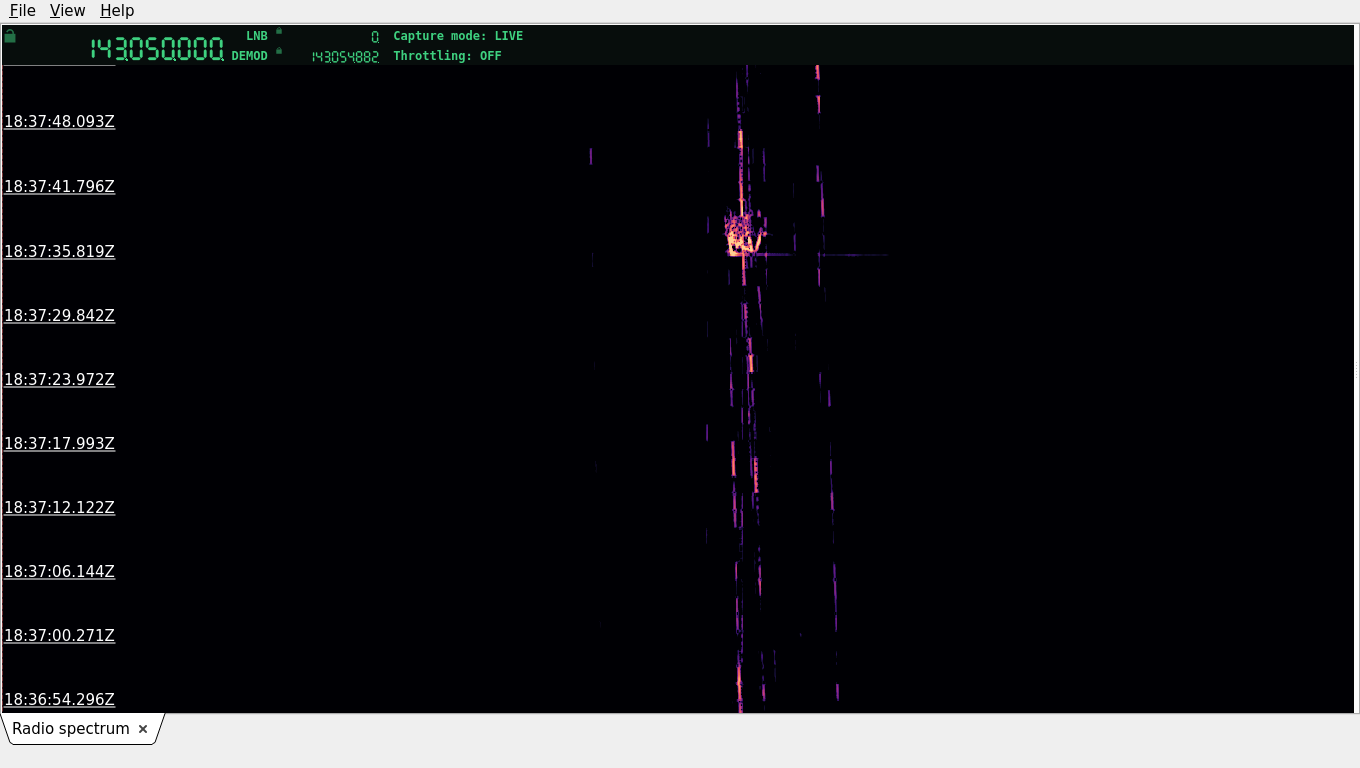Click the Capture mode: LIVE status

(x=458, y=36)
